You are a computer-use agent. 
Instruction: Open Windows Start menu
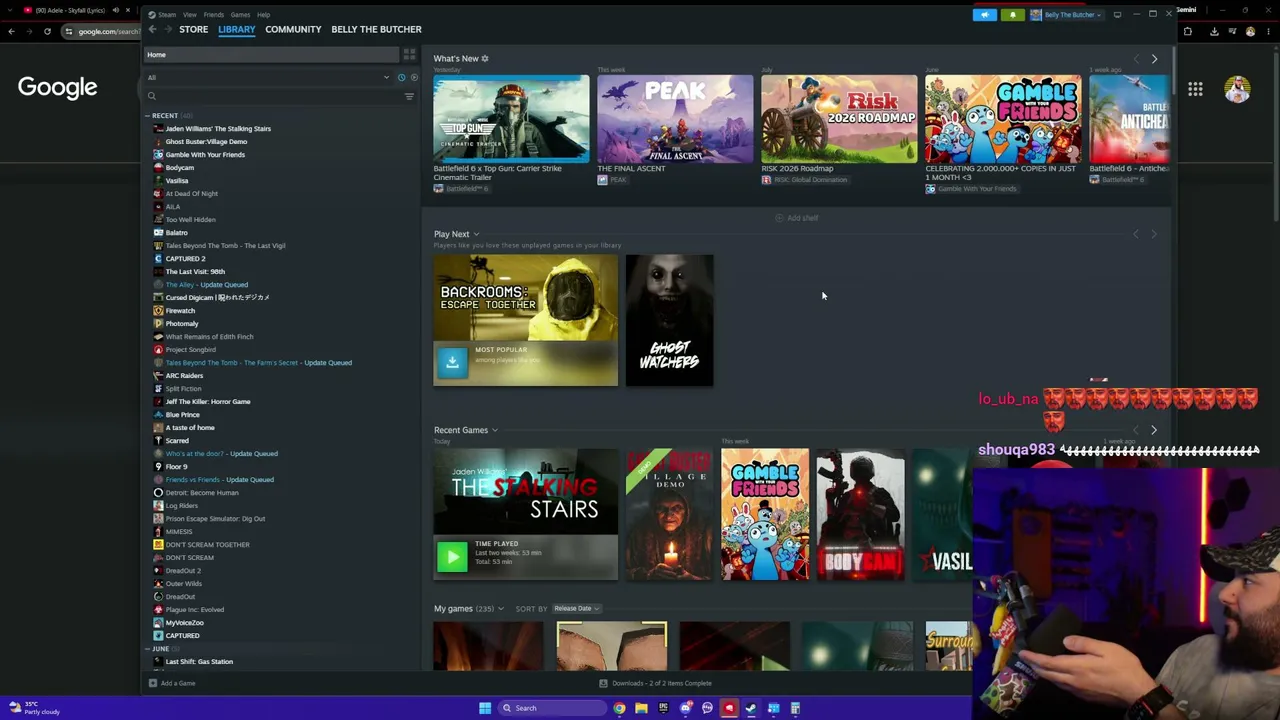pos(485,708)
